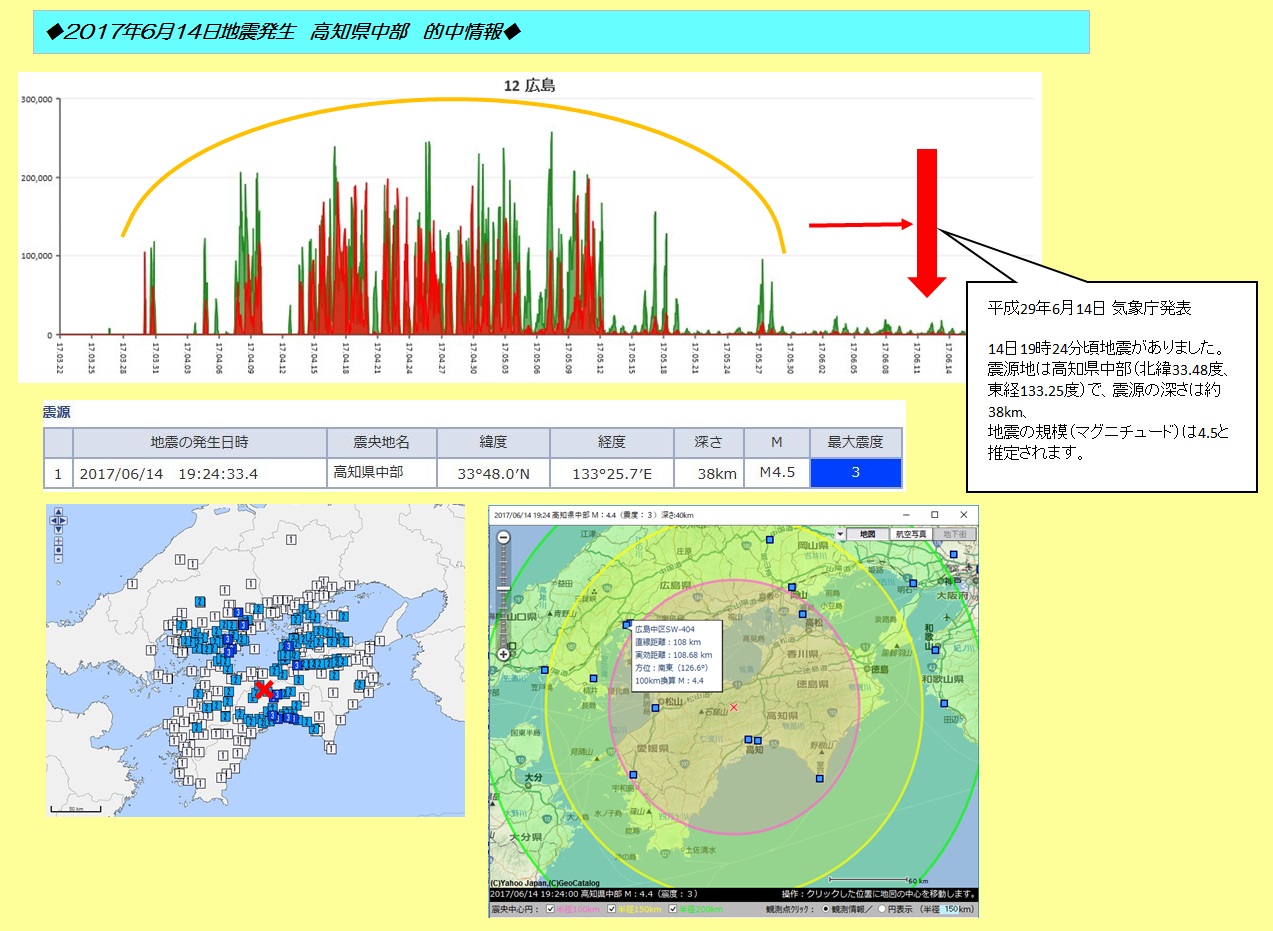Toggle the 半径100km circle checkbox
Image resolution: width=1273 pixels, height=931 pixels.
click(x=550, y=909)
